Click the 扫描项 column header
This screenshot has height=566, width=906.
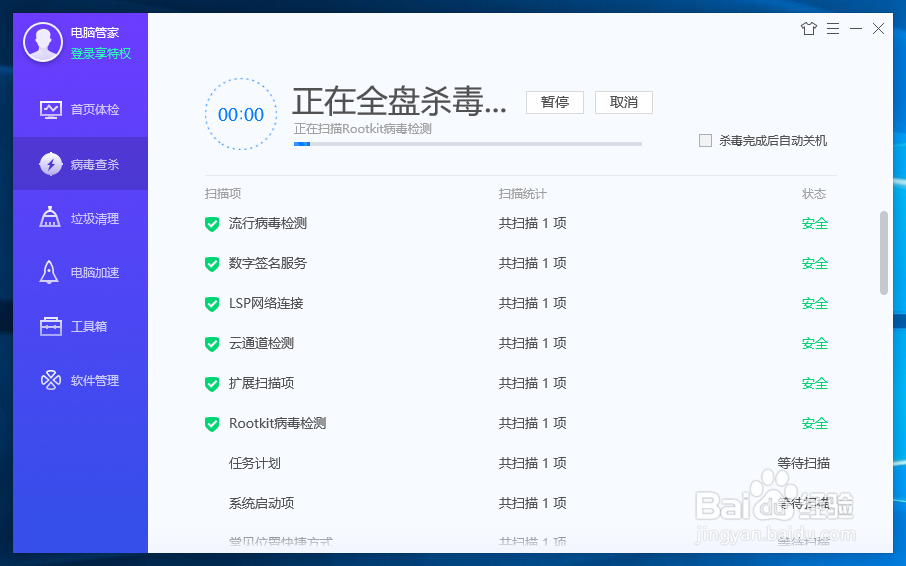tap(223, 194)
